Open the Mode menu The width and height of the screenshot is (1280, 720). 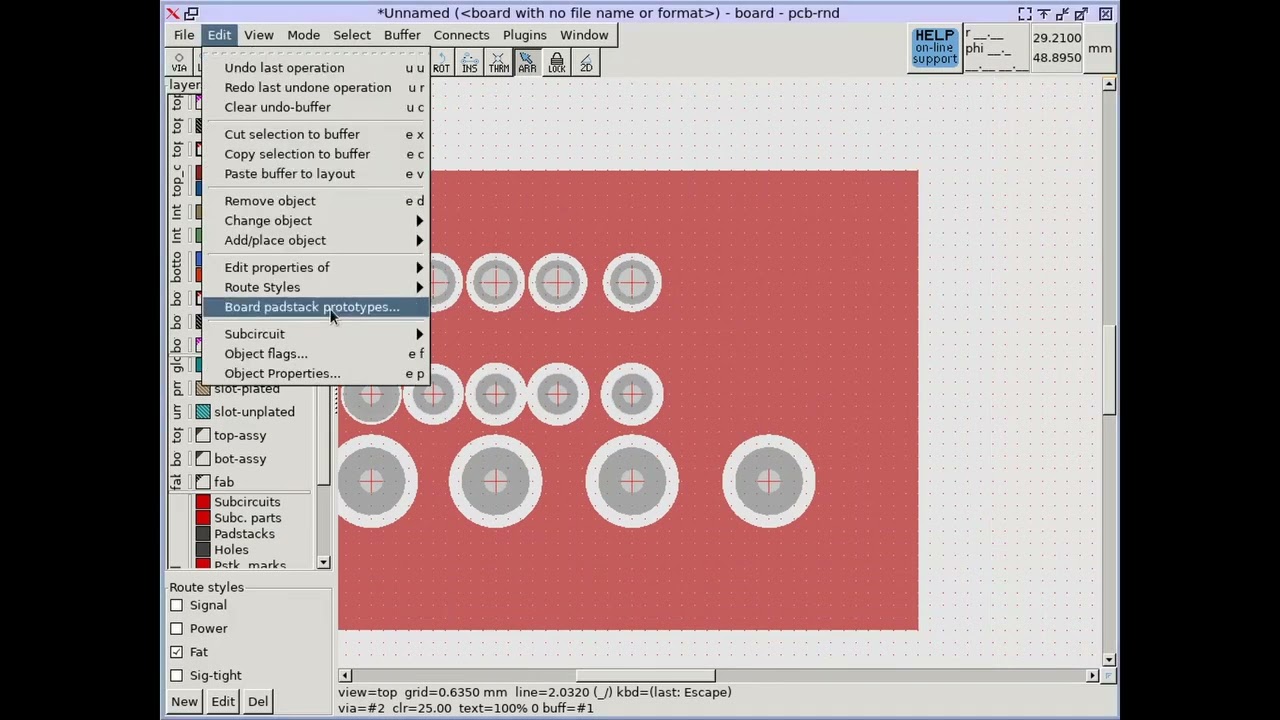(303, 35)
